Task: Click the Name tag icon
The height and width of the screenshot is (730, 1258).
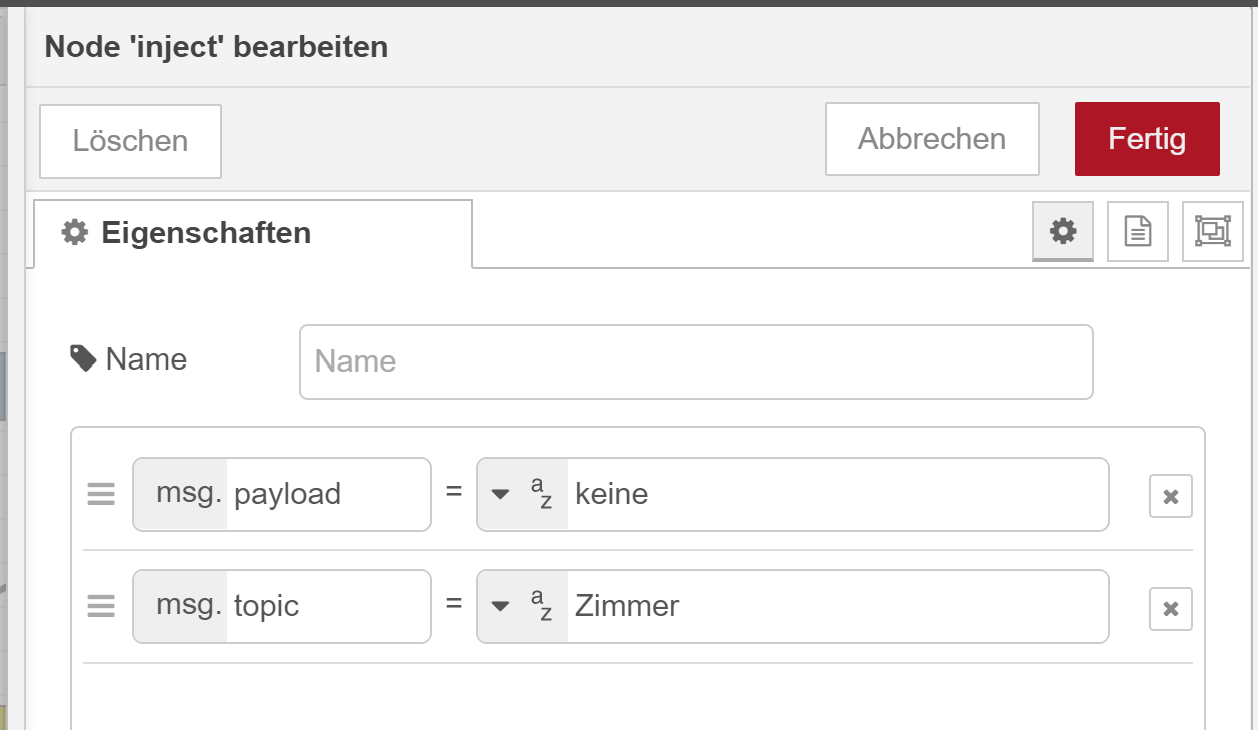Action: (83, 358)
